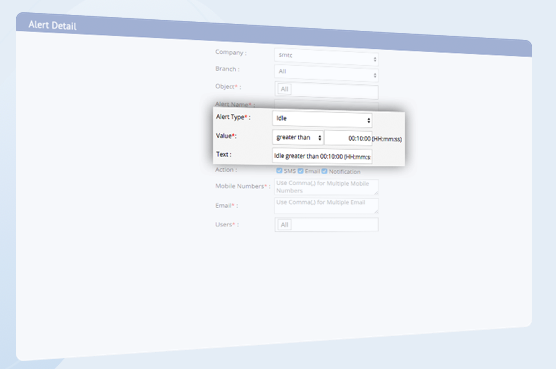
Task: Expand the Branch dropdown set to All
Action: (326, 73)
